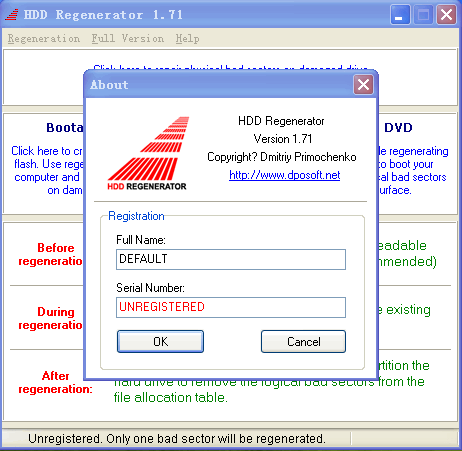Click the 'During regeneration' label
Screen dimensions: 462x451
50,318
